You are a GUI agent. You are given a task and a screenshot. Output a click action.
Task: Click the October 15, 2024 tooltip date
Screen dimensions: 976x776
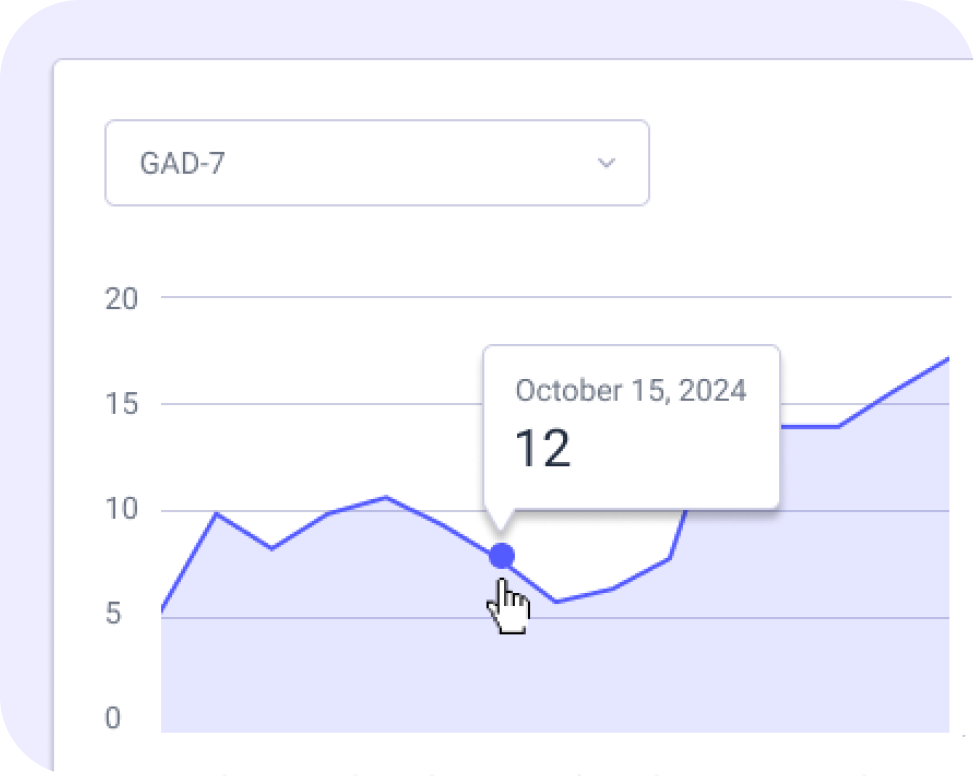click(x=630, y=390)
